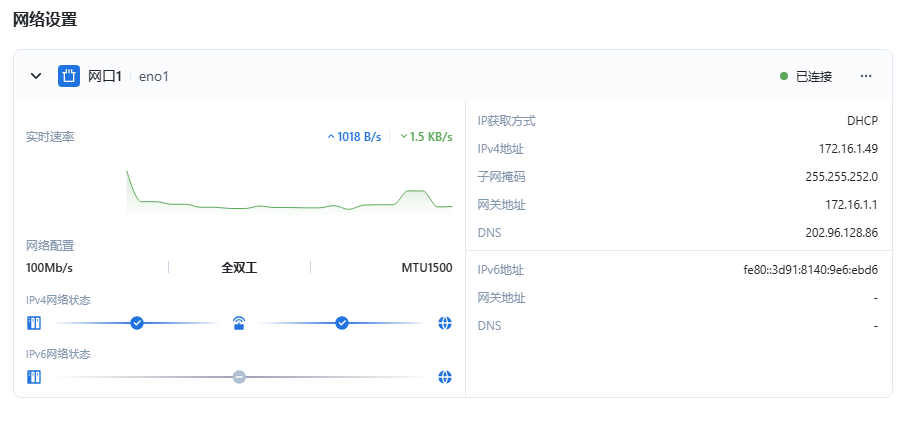The height and width of the screenshot is (434, 911).
Task: Open the three-dot more options menu
Action: tap(866, 76)
